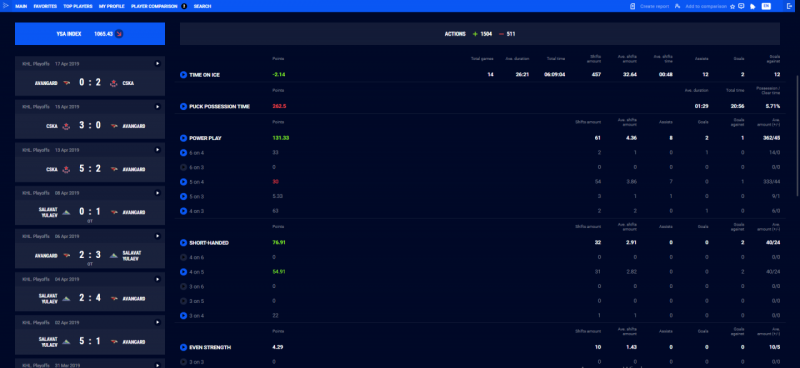This screenshot has height=368, width=800.
Task: Click the favorites star icon
Action: click(x=733, y=6)
